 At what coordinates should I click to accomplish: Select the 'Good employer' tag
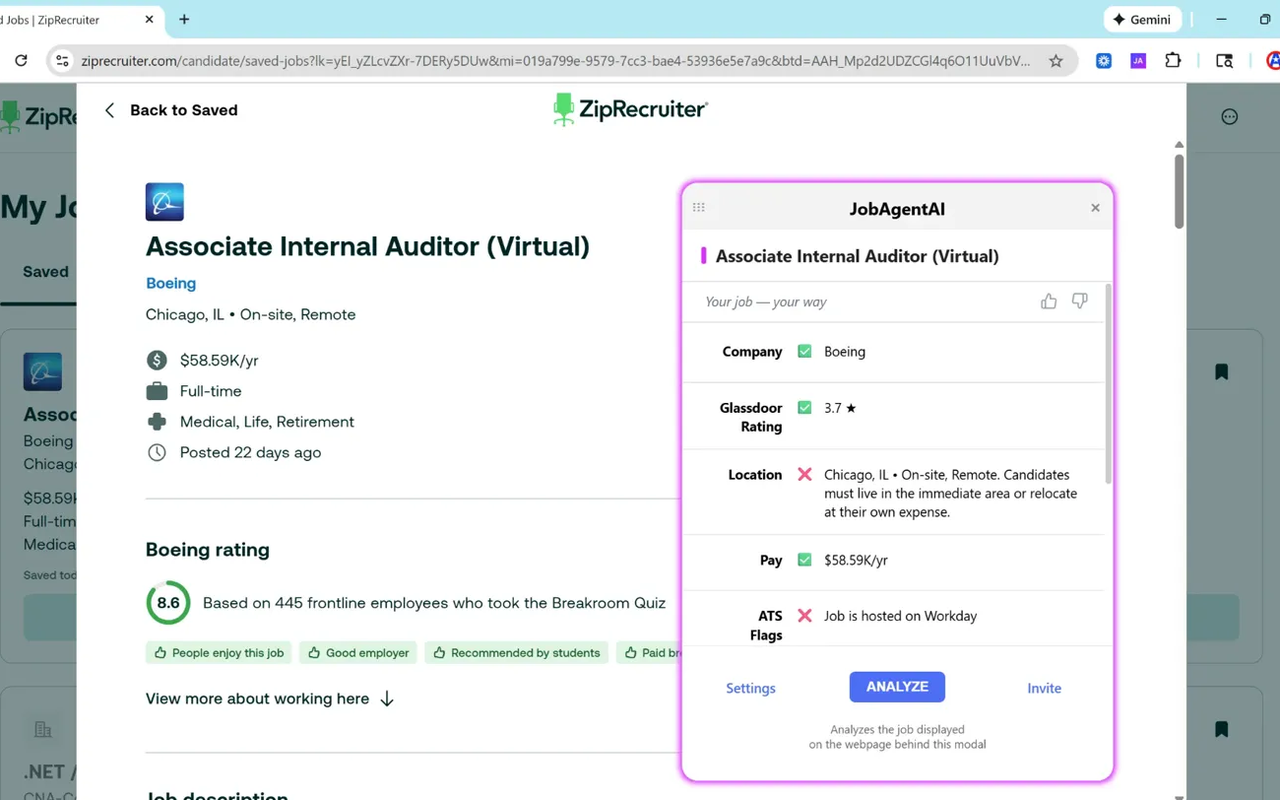pos(358,653)
